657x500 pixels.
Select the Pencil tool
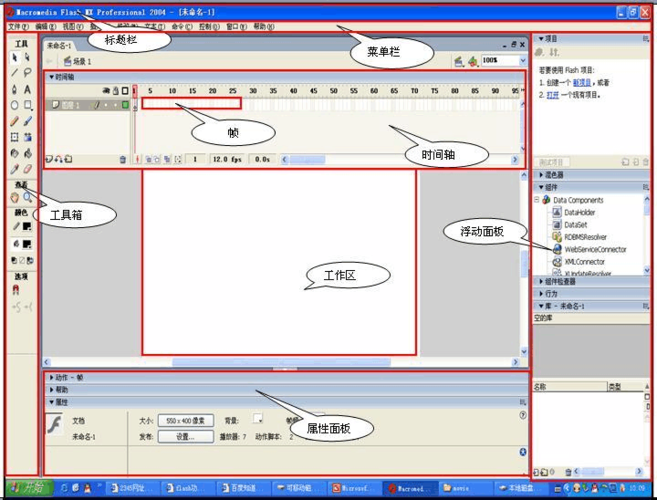click(15, 121)
